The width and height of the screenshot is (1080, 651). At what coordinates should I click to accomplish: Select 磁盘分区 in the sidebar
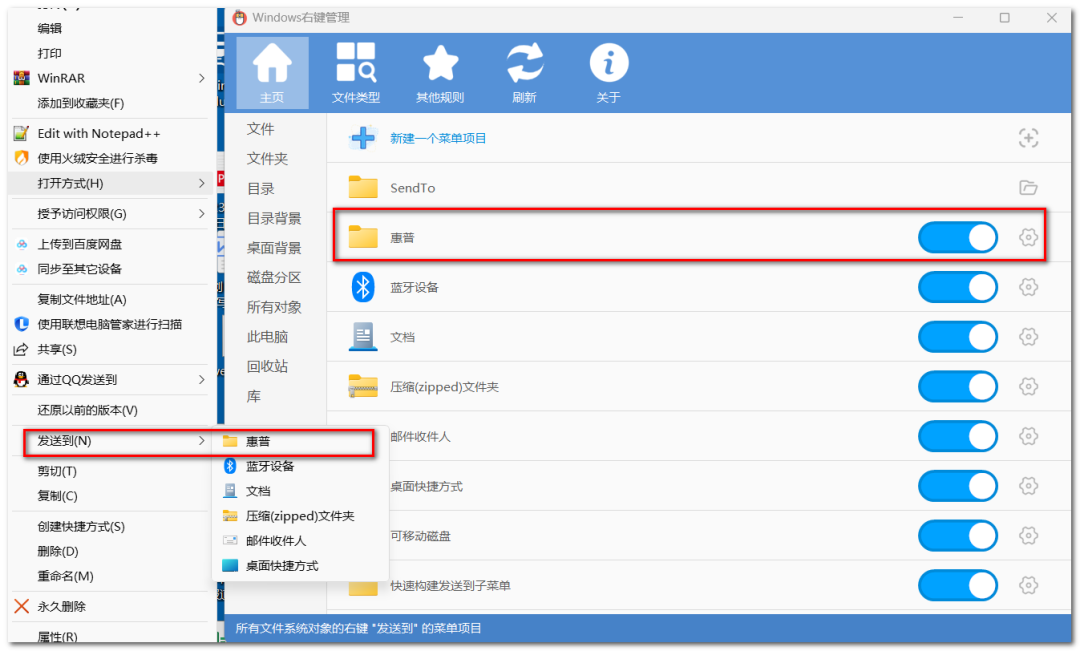point(274,278)
